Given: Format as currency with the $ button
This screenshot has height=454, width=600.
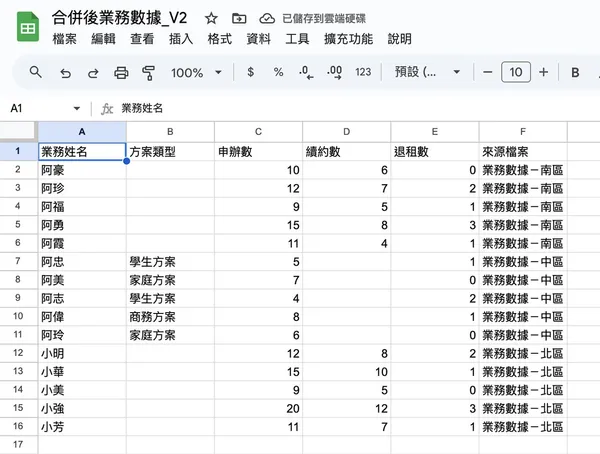Looking at the screenshot, I should [x=250, y=72].
